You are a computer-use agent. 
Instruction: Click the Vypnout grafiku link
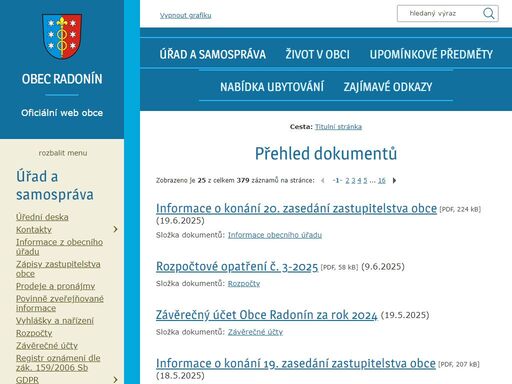[x=185, y=15]
